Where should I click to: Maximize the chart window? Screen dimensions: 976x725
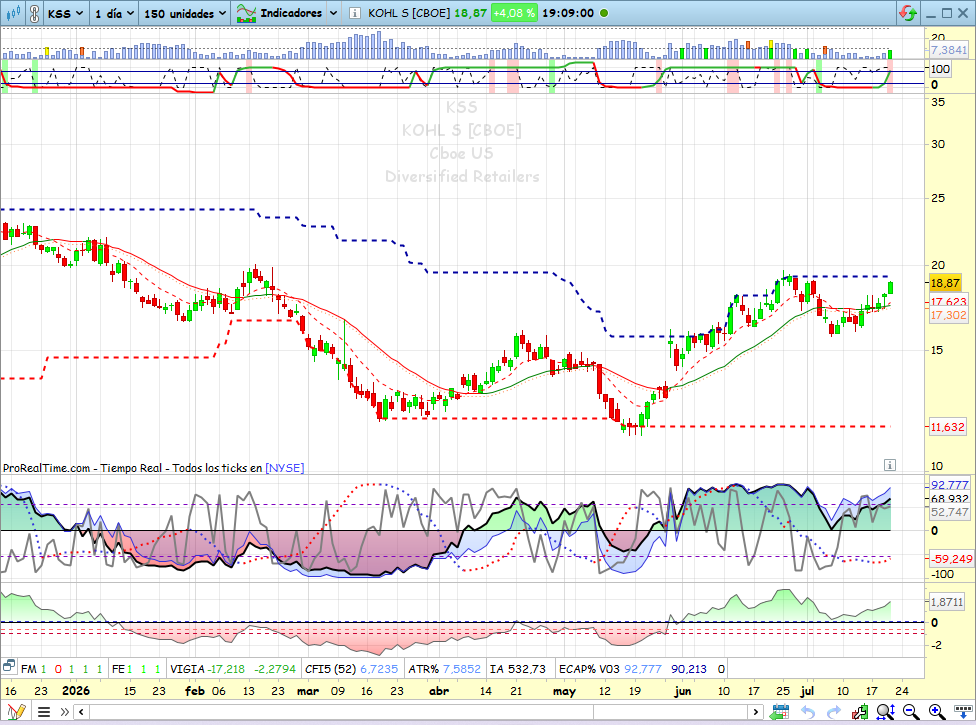coord(947,13)
